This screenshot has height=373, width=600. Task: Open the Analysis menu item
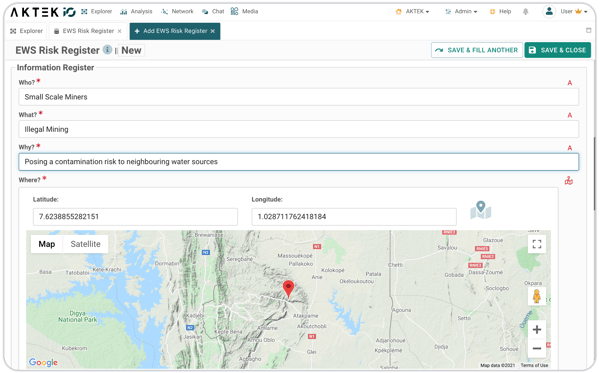coord(136,11)
